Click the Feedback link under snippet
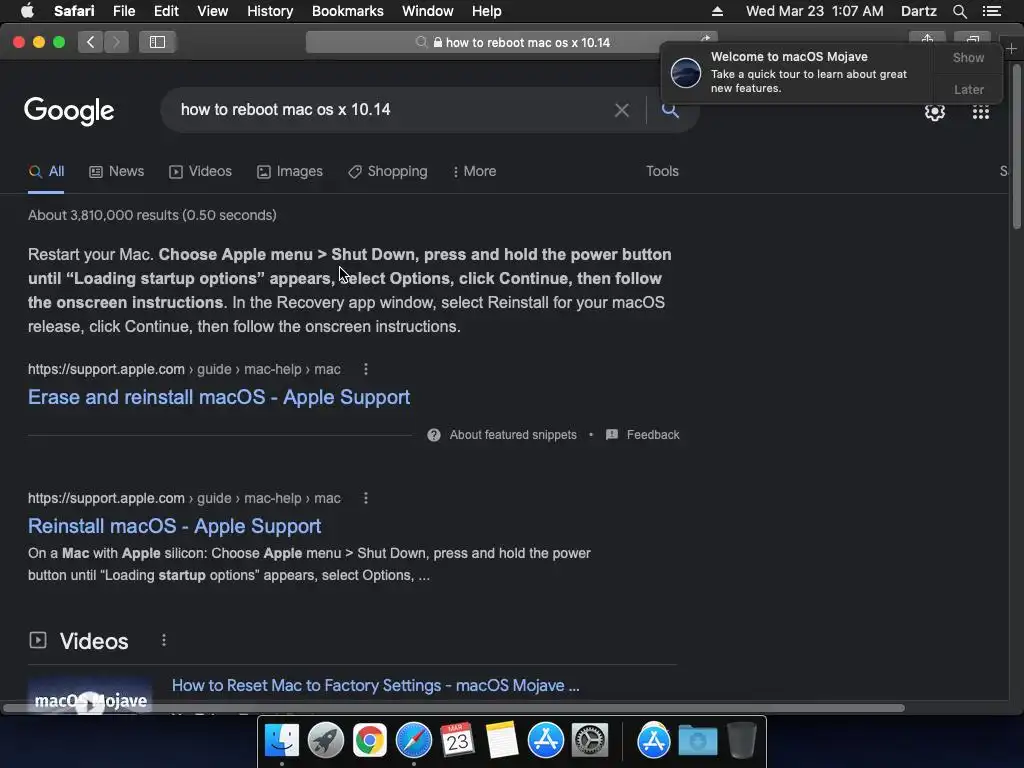This screenshot has height=768, width=1024. tap(643, 435)
